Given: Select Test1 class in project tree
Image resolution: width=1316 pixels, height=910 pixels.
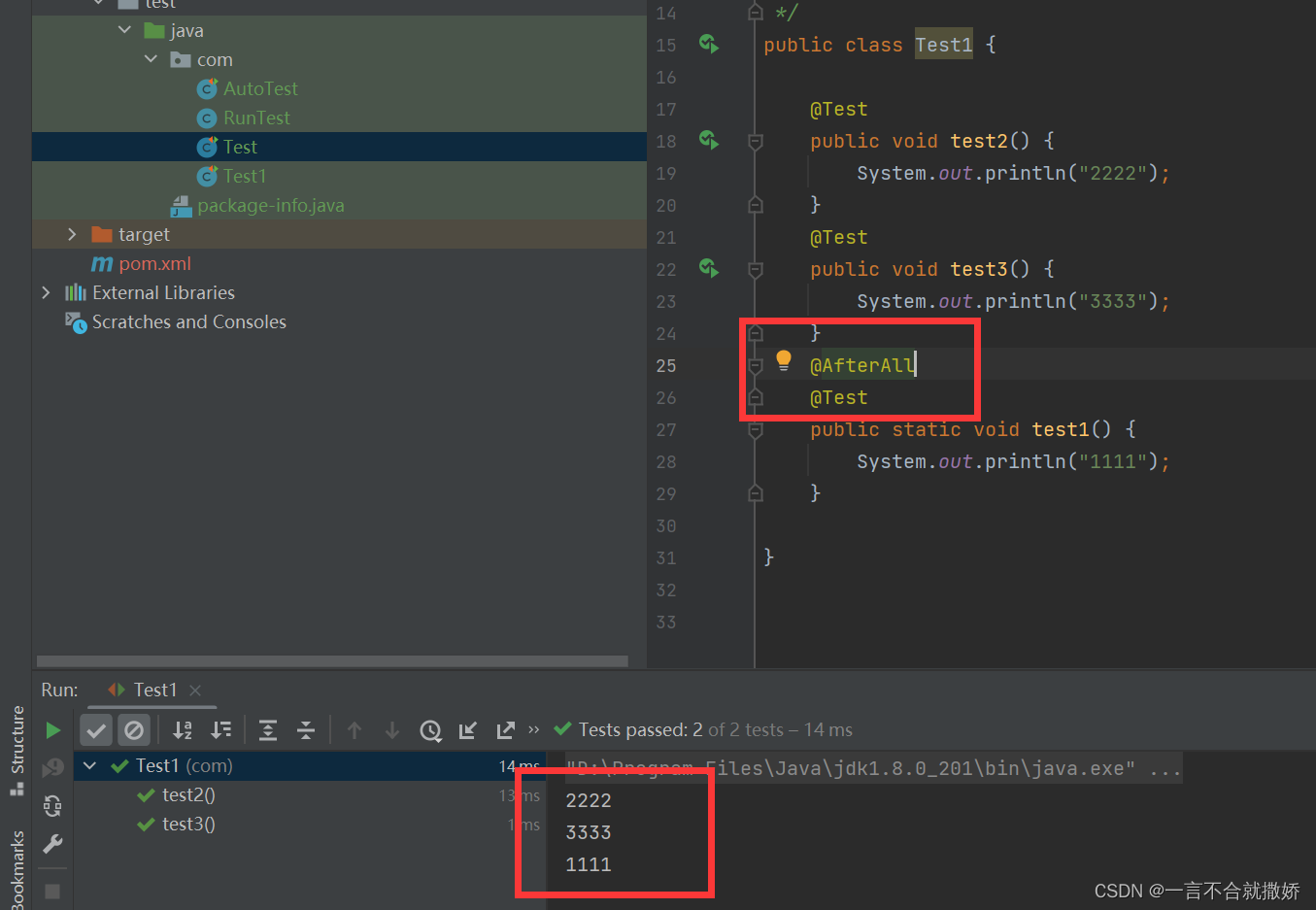Looking at the screenshot, I should pos(244,176).
